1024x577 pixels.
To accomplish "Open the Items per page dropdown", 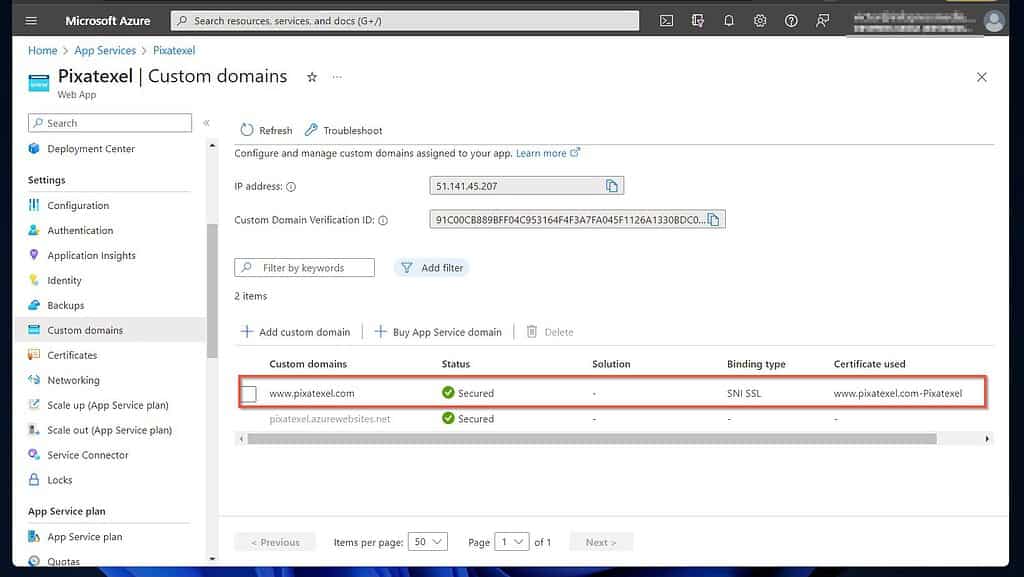I will tap(428, 542).
